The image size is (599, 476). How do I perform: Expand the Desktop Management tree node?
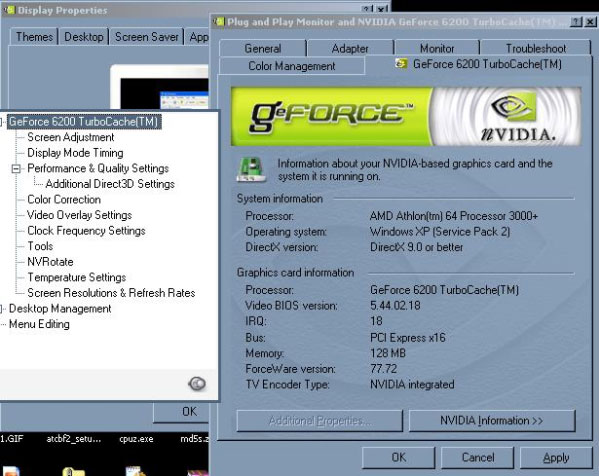click(x=2, y=308)
